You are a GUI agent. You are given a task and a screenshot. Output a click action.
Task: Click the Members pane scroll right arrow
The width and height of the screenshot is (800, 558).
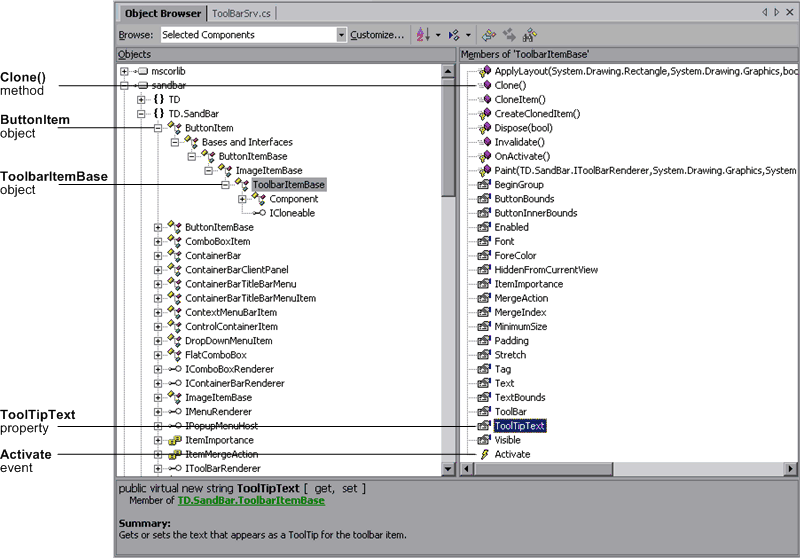[x=790, y=468]
